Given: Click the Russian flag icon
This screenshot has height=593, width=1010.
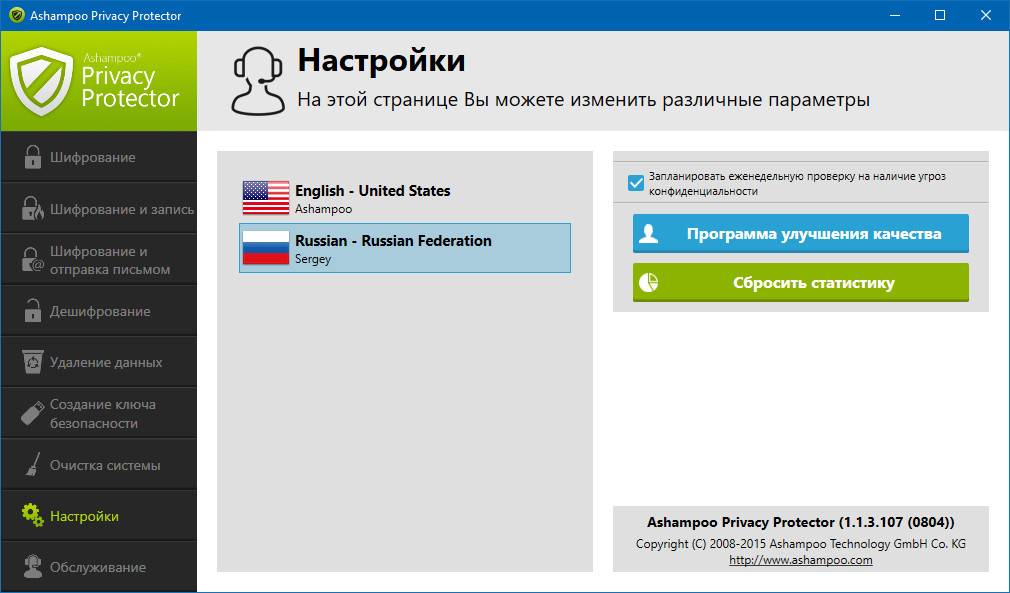Looking at the screenshot, I should pos(266,248).
